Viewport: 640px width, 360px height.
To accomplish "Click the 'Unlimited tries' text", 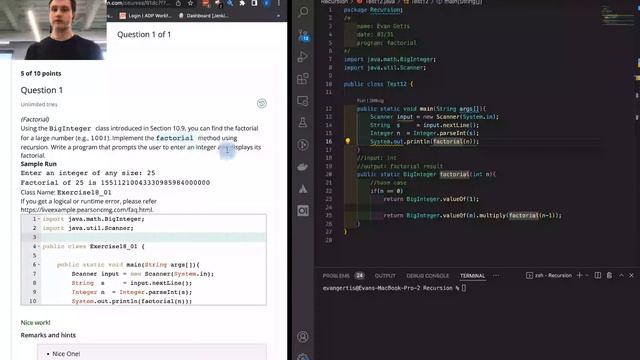I will tap(39, 104).
